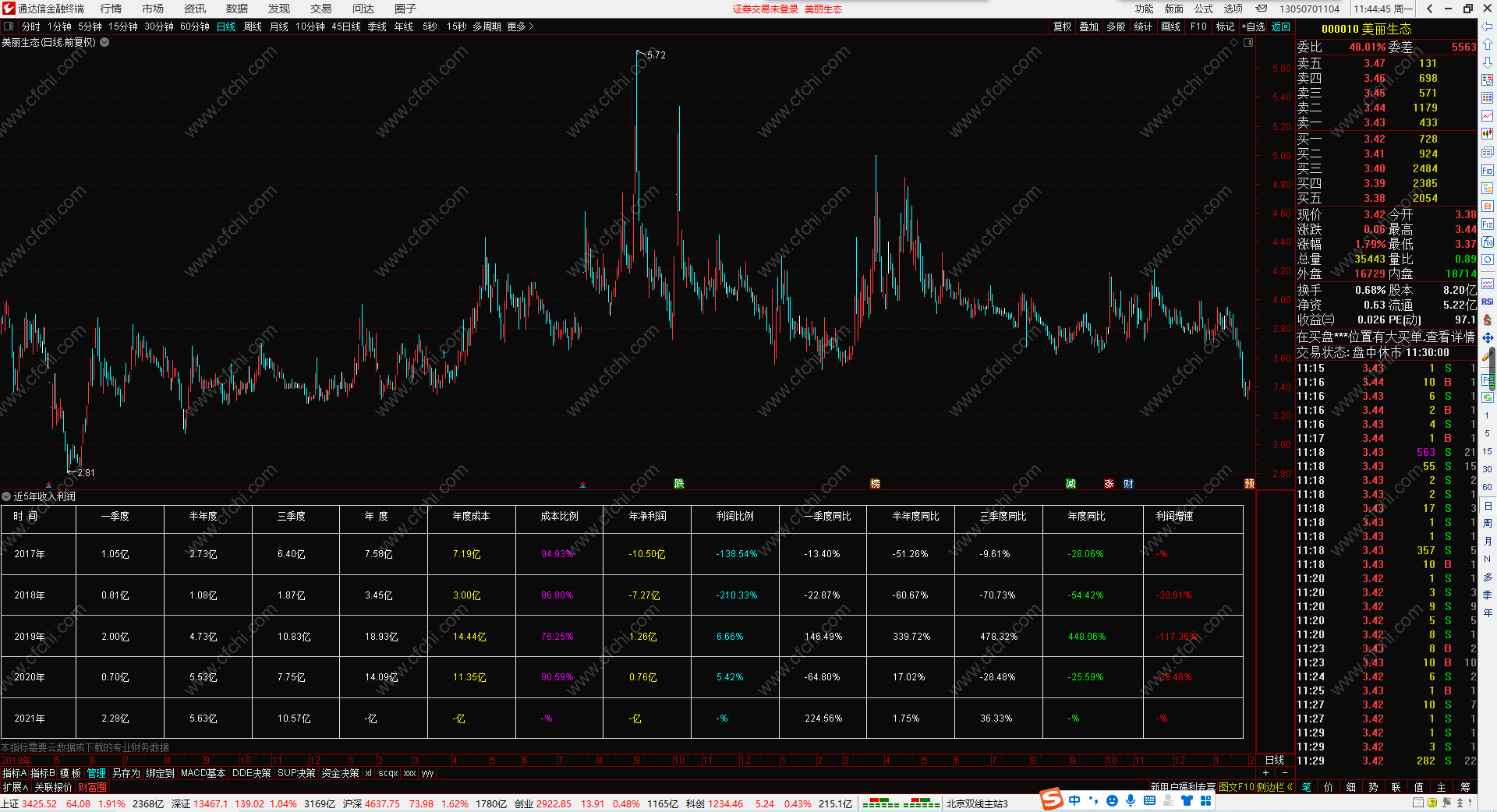Click the back chevron in title bar
This screenshot has height=812, width=1497.
[1429, 9]
